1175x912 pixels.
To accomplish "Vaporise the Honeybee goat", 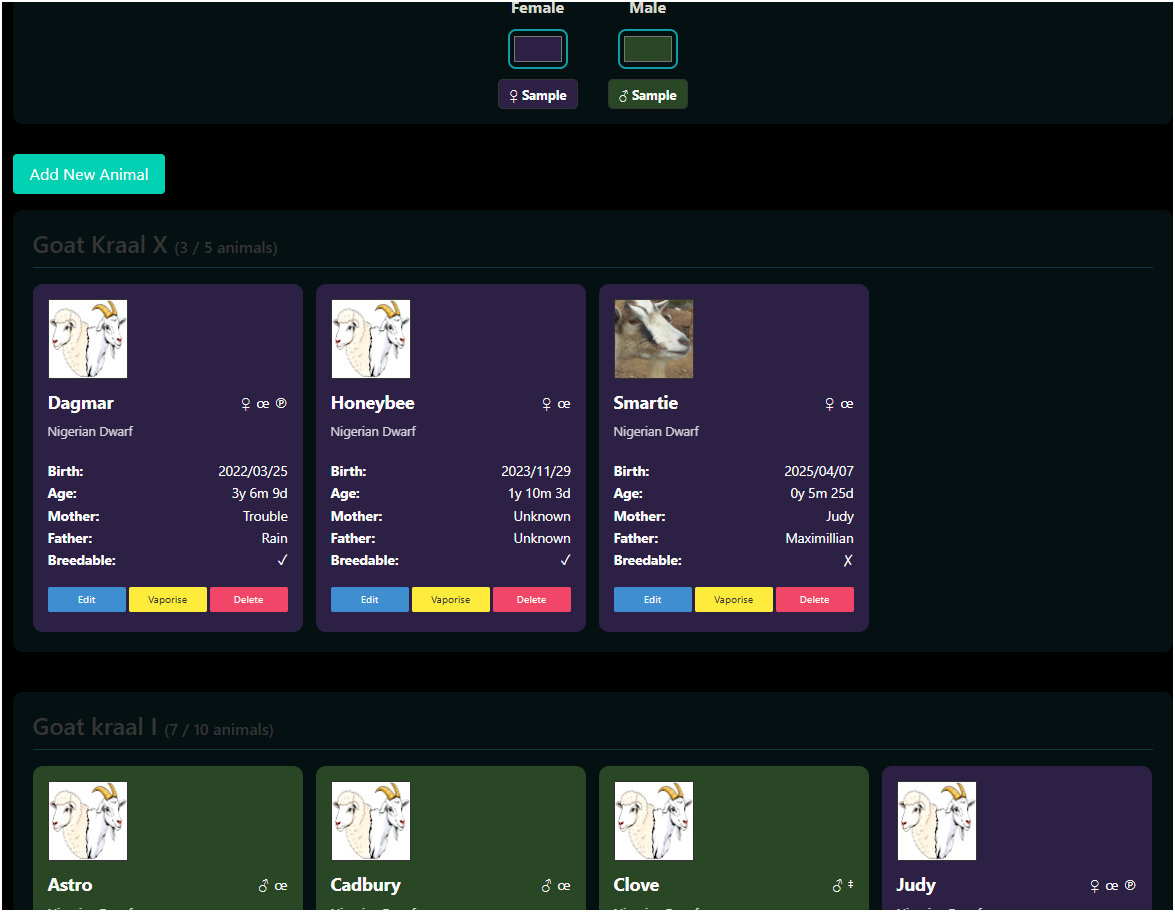I will [x=451, y=600].
